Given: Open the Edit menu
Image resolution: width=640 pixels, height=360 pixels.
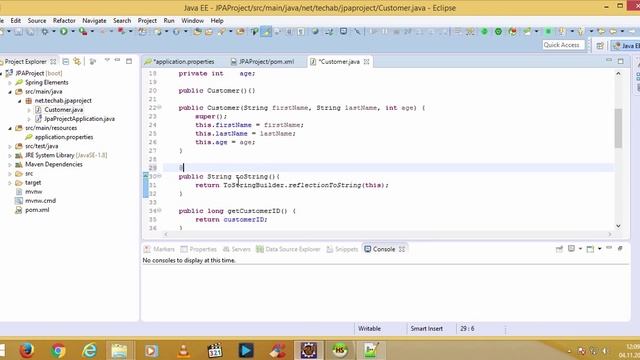Looking at the screenshot, I should tap(16, 20).
